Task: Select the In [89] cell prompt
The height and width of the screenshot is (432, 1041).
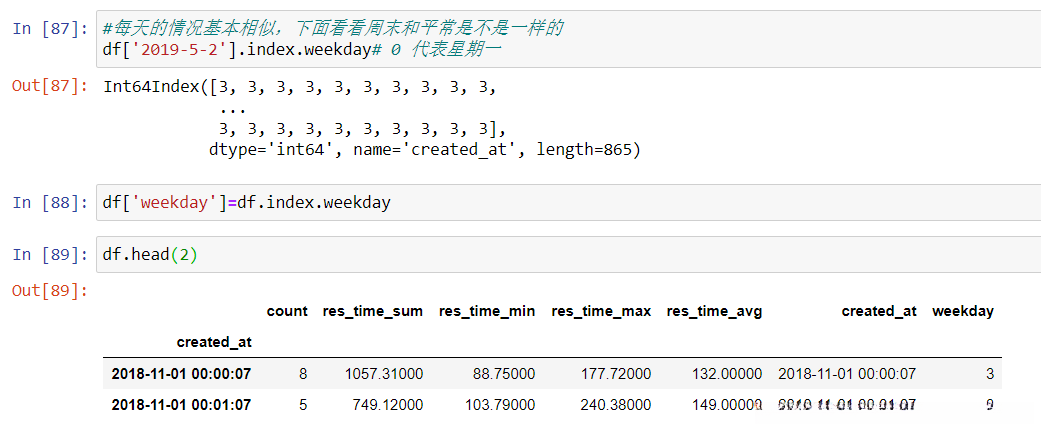Action: 43,254
